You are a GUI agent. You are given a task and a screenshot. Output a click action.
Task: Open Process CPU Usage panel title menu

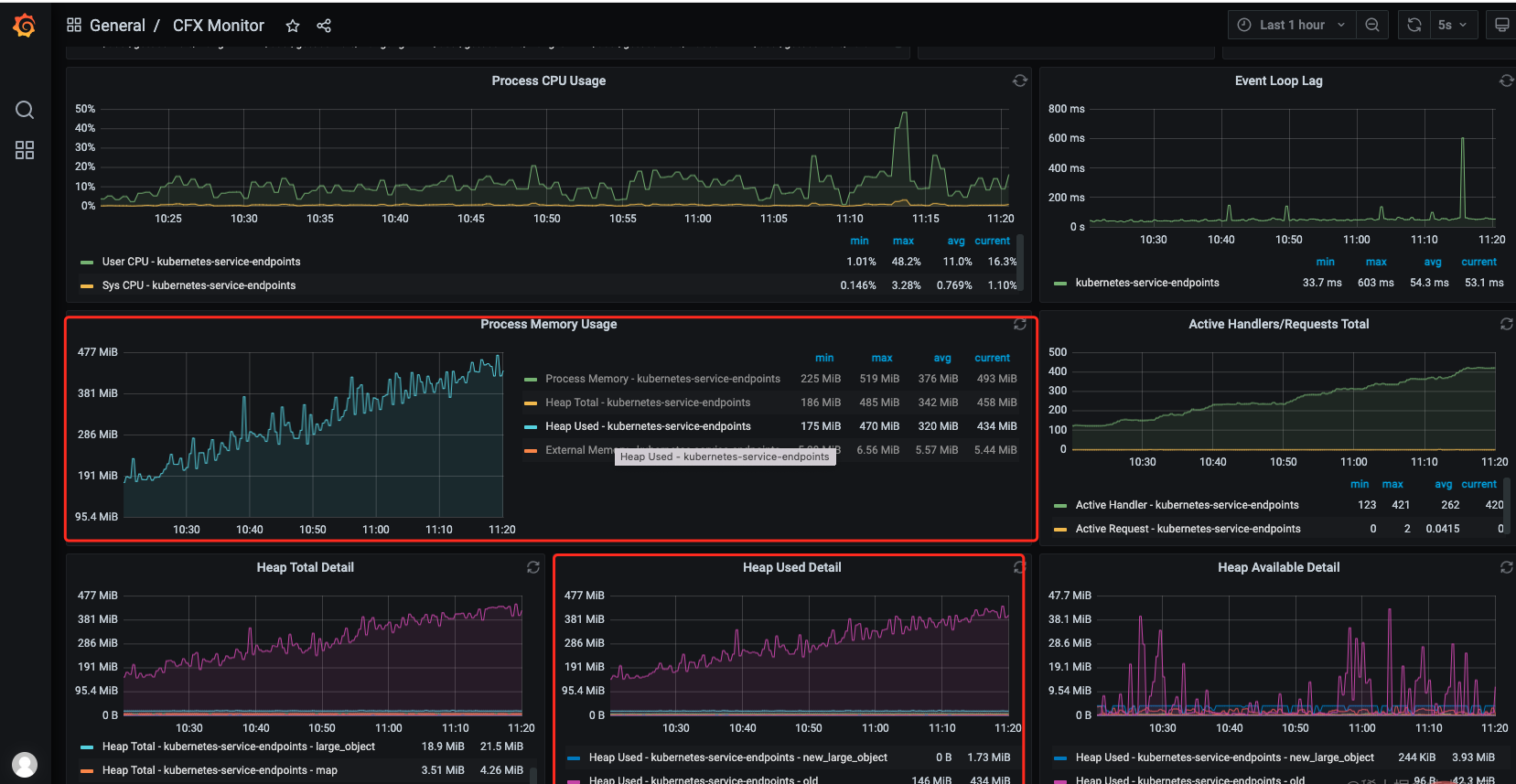point(549,81)
